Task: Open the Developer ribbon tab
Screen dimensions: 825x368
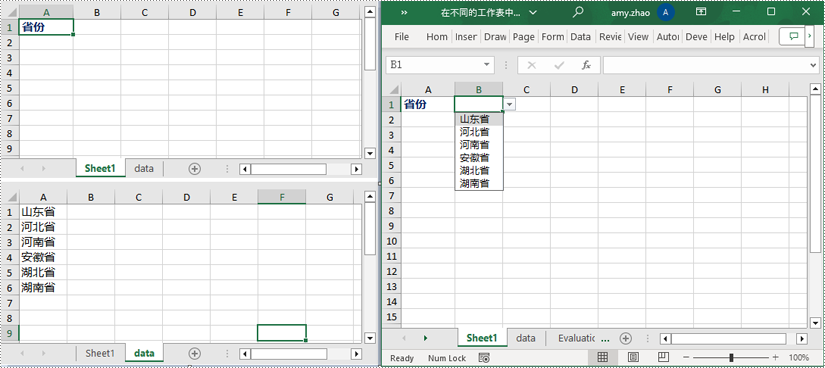Action: coord(696,37)
